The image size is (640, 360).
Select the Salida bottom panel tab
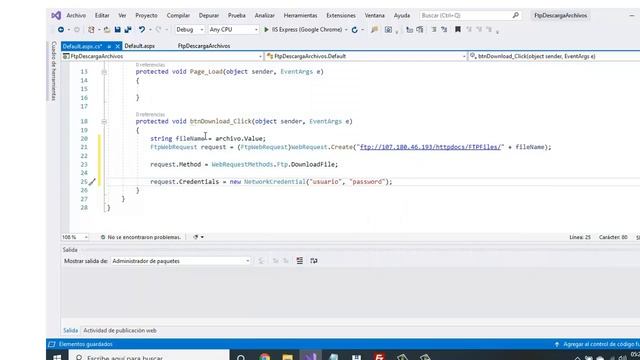tap(70, 331)
